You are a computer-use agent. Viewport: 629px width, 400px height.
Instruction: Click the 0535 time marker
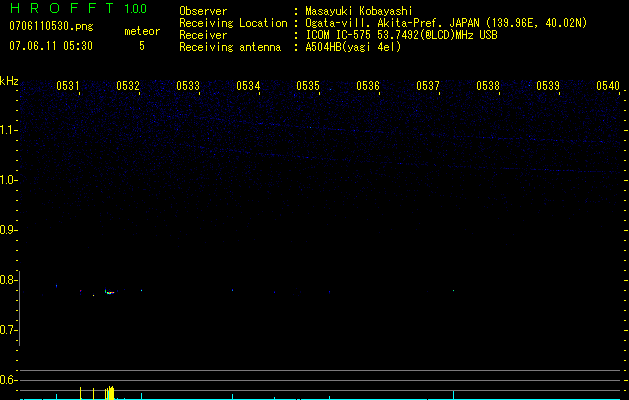point(308,86)
